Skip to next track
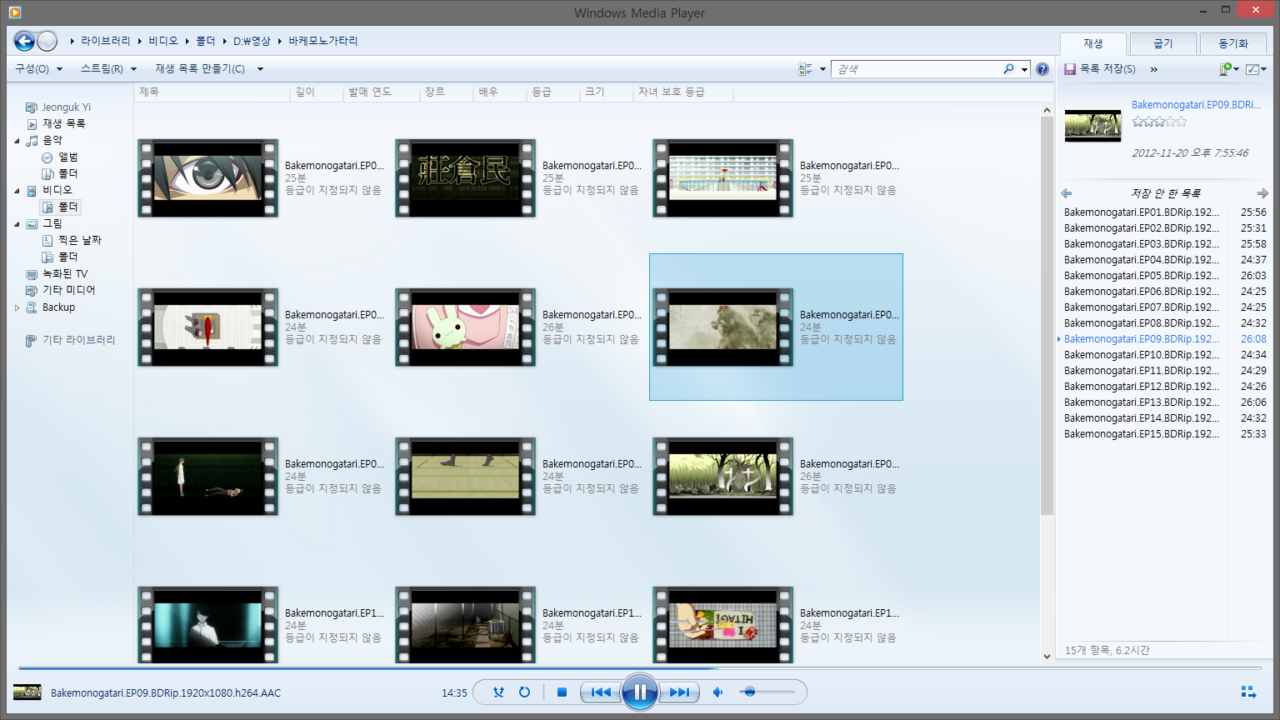 (679, 692)
